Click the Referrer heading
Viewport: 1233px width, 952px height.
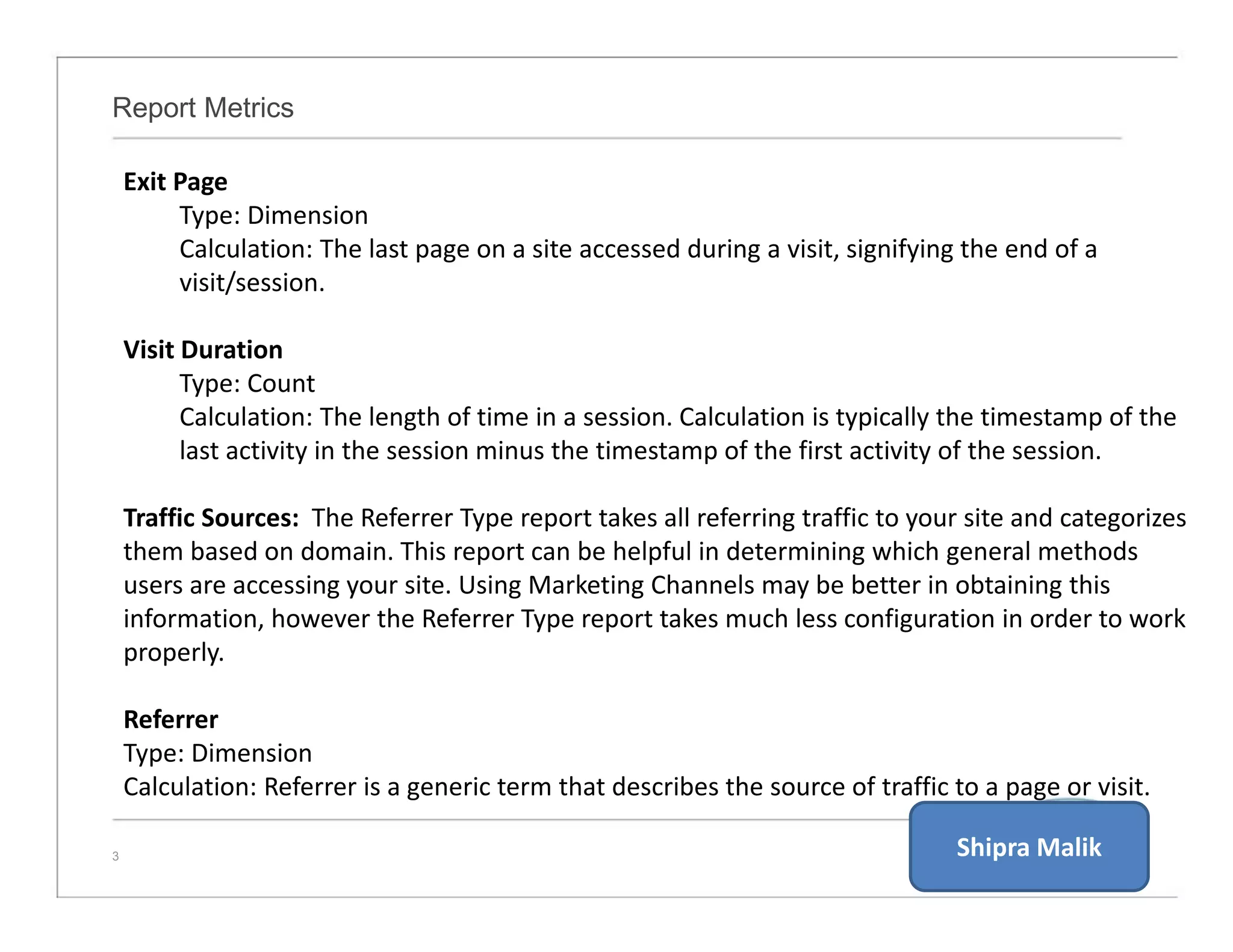click(171, 719)
